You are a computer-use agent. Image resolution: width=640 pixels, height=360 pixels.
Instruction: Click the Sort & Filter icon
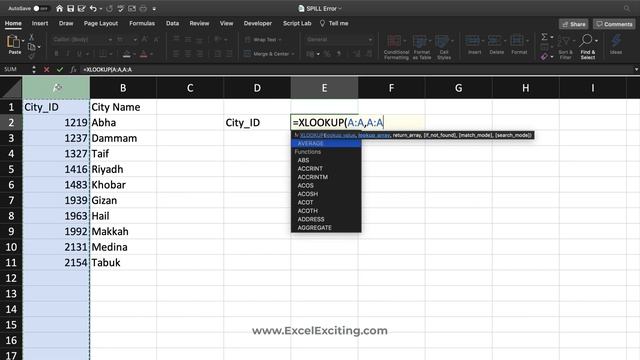(564, 41)
